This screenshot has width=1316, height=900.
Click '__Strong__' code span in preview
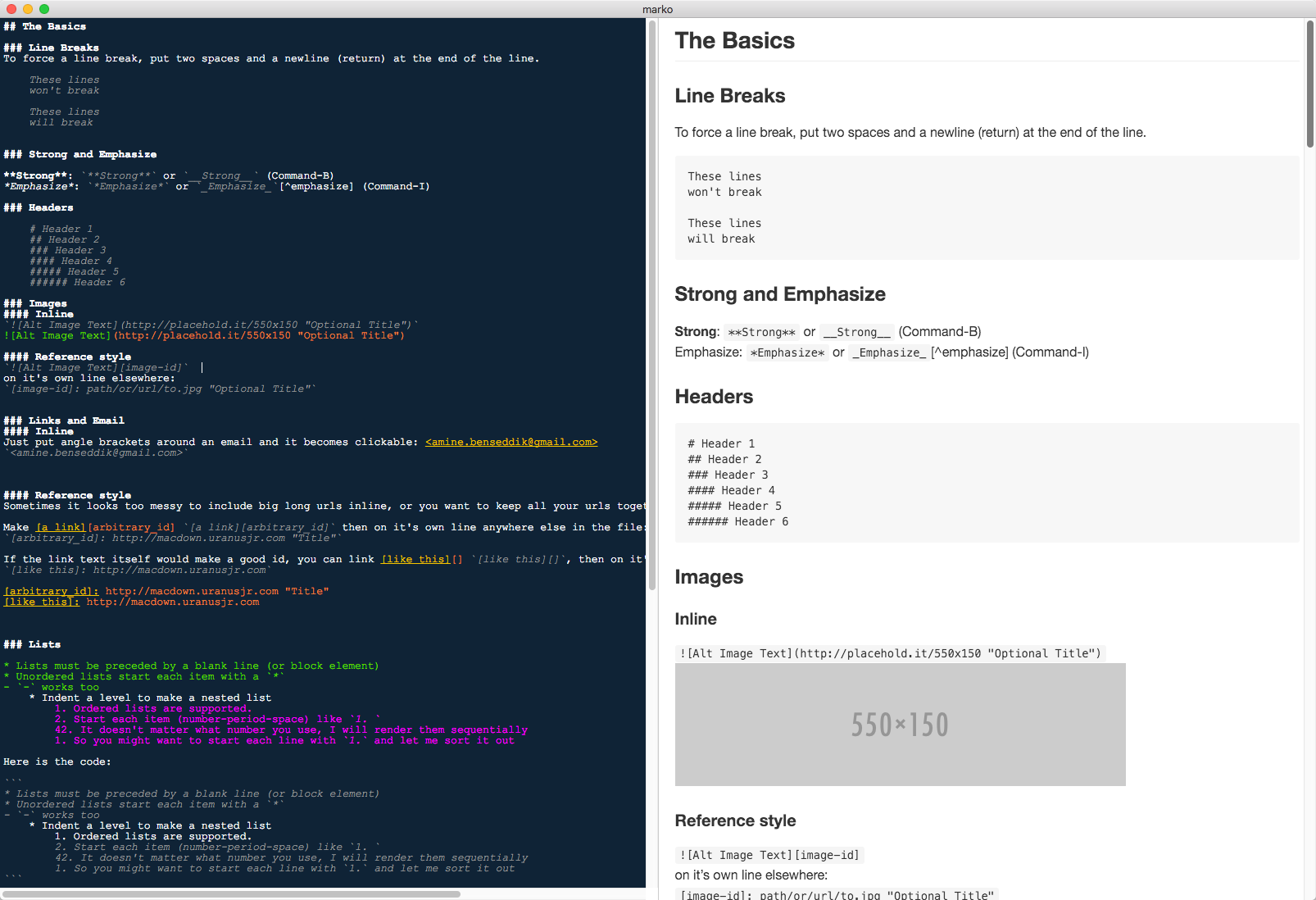pyautogui.click(x=857, y=333)
